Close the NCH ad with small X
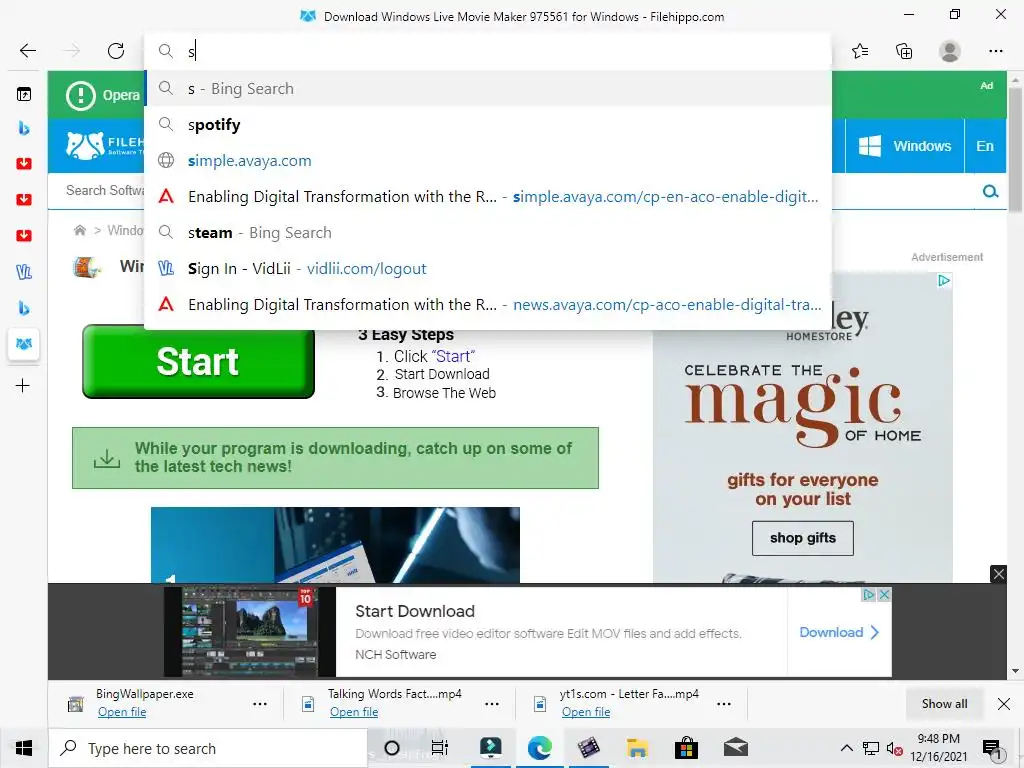 884,594
